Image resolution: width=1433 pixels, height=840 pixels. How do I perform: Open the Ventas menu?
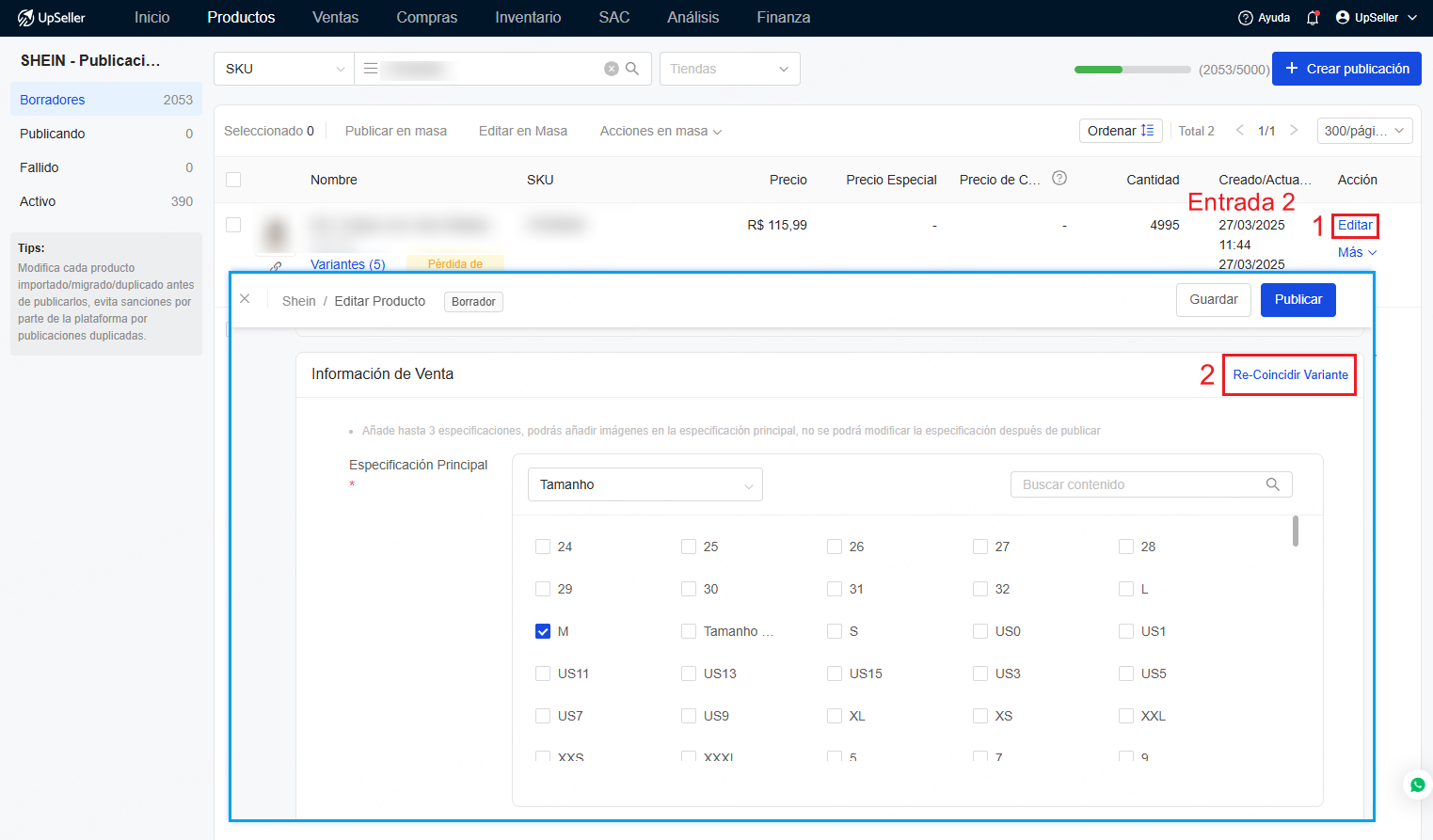(336, 18)
